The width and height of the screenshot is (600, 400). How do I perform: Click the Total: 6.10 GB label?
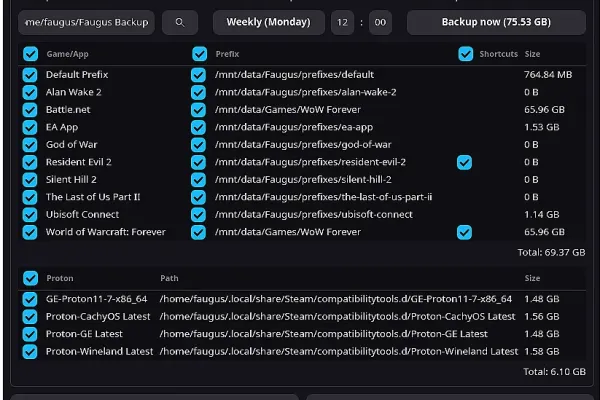pyautogui.click(x=554, y=372)
